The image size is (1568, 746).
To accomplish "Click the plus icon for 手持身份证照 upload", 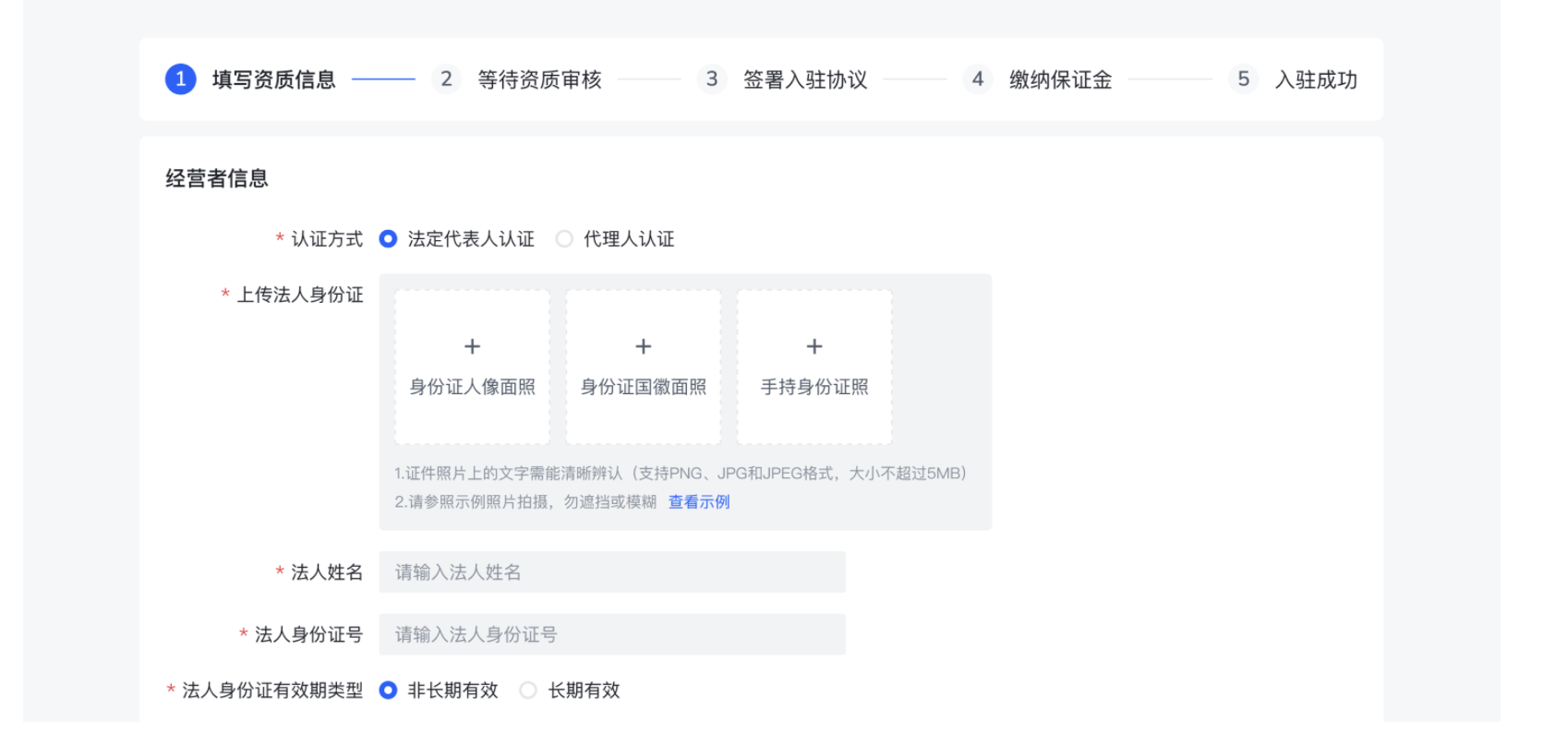I will [814, 346].
